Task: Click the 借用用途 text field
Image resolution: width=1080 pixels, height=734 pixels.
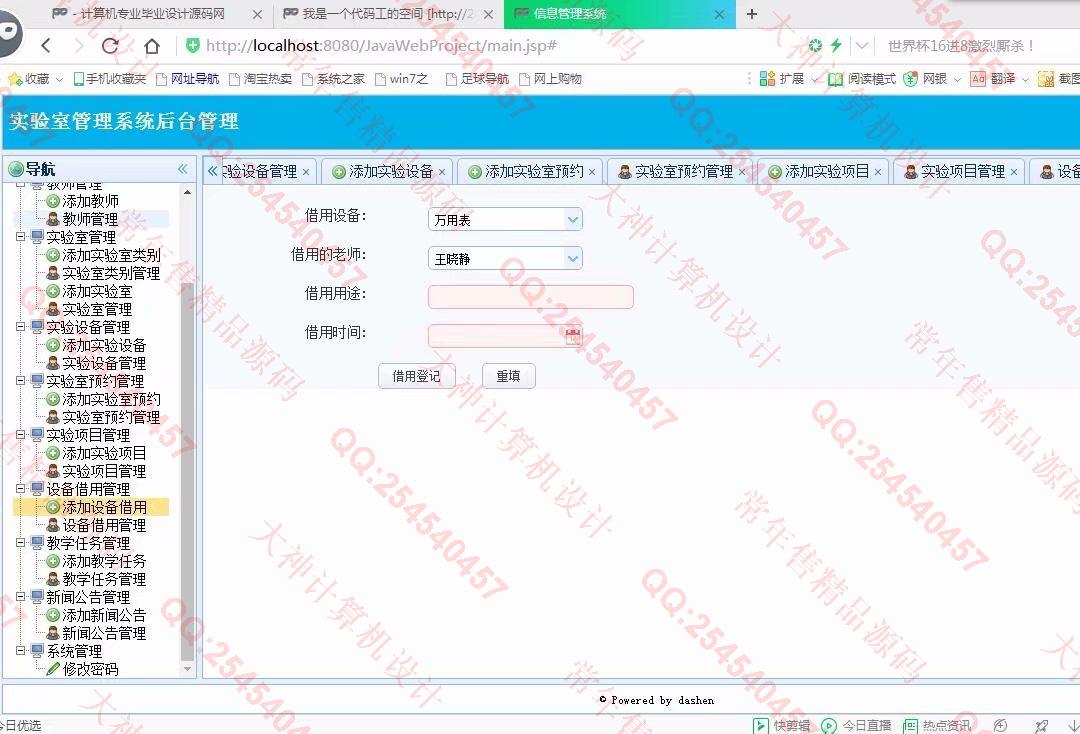Action: [530, 297]
